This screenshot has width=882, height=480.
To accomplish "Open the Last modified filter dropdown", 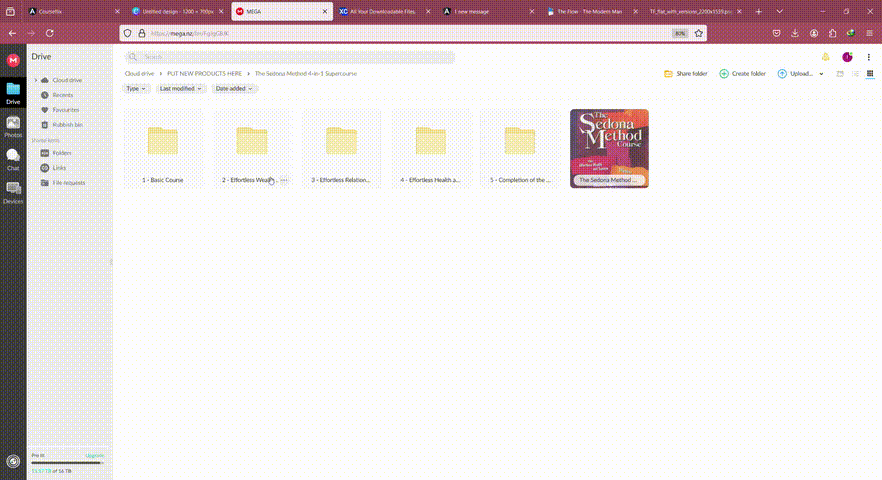I will [x=180, y=88].
